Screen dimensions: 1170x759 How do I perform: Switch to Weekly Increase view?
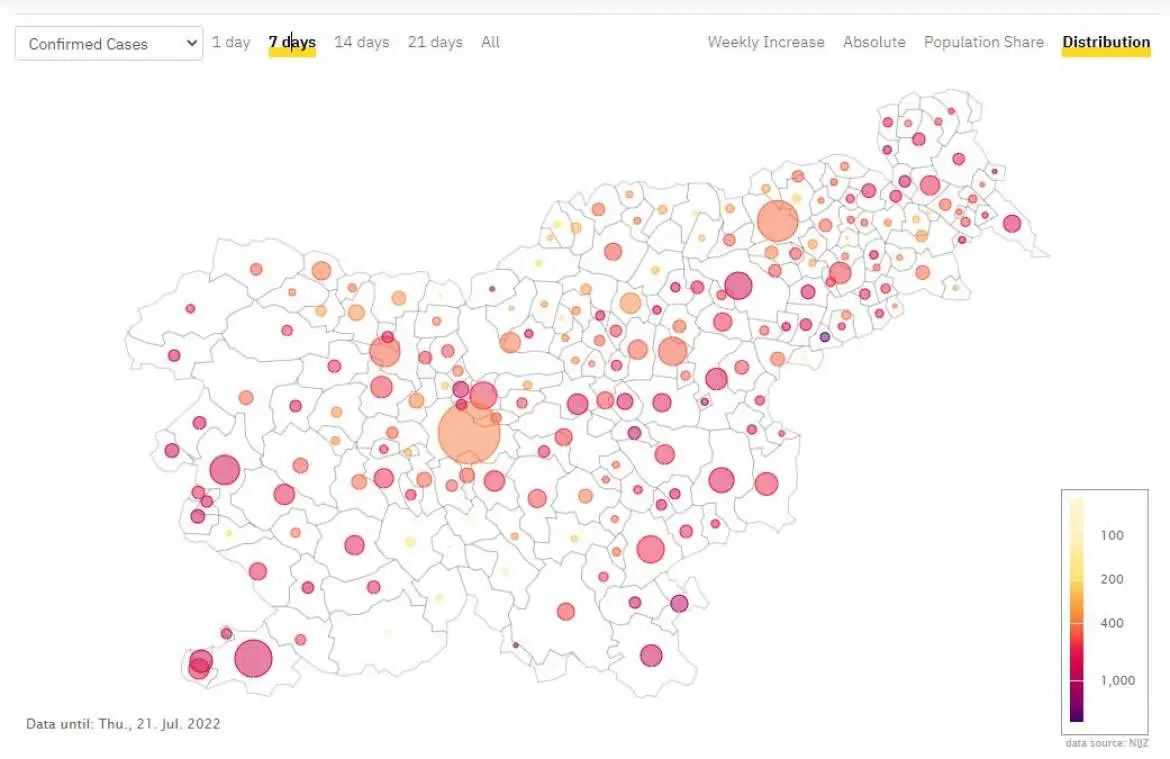click(766, 42)
